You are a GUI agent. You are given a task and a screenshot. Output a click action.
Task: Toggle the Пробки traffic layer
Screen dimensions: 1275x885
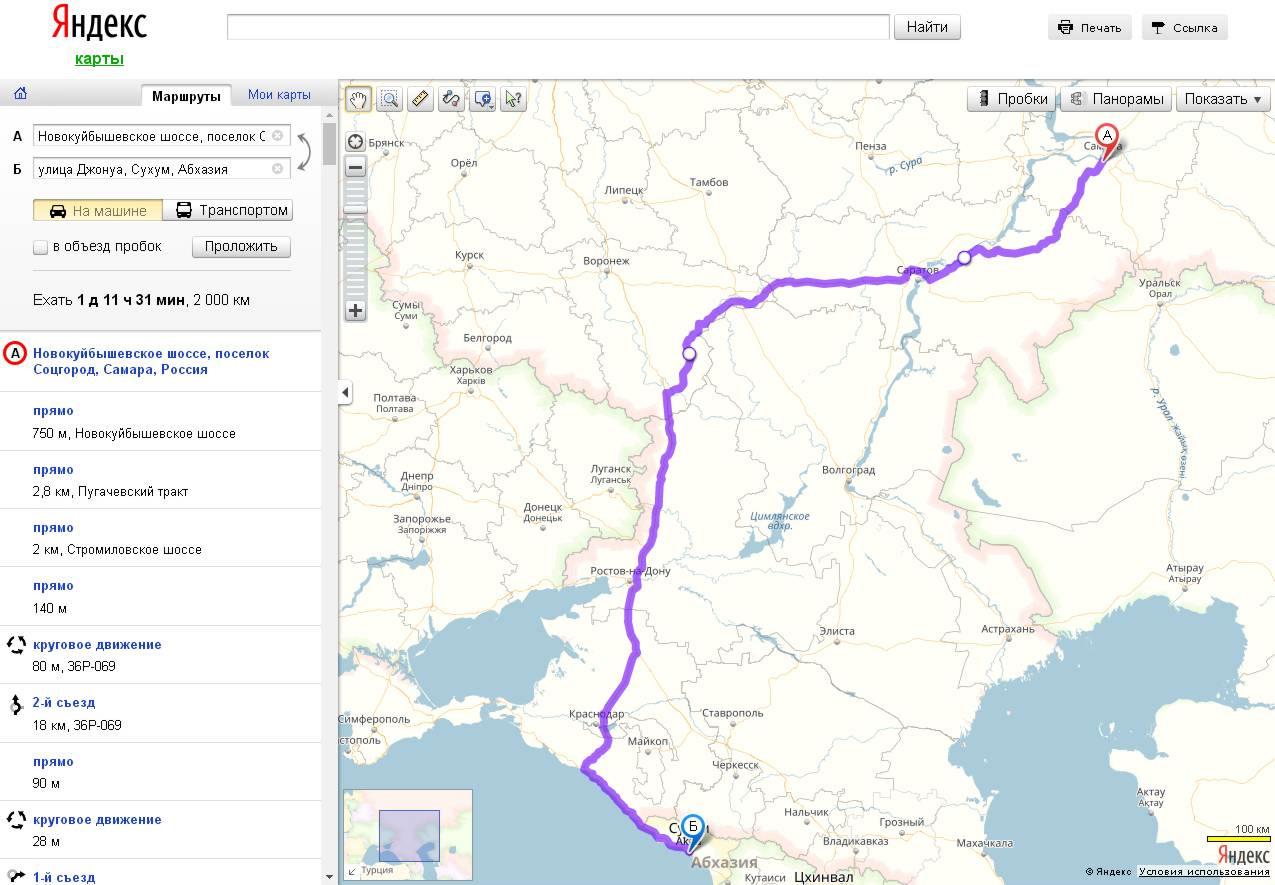coord(1012,99)
